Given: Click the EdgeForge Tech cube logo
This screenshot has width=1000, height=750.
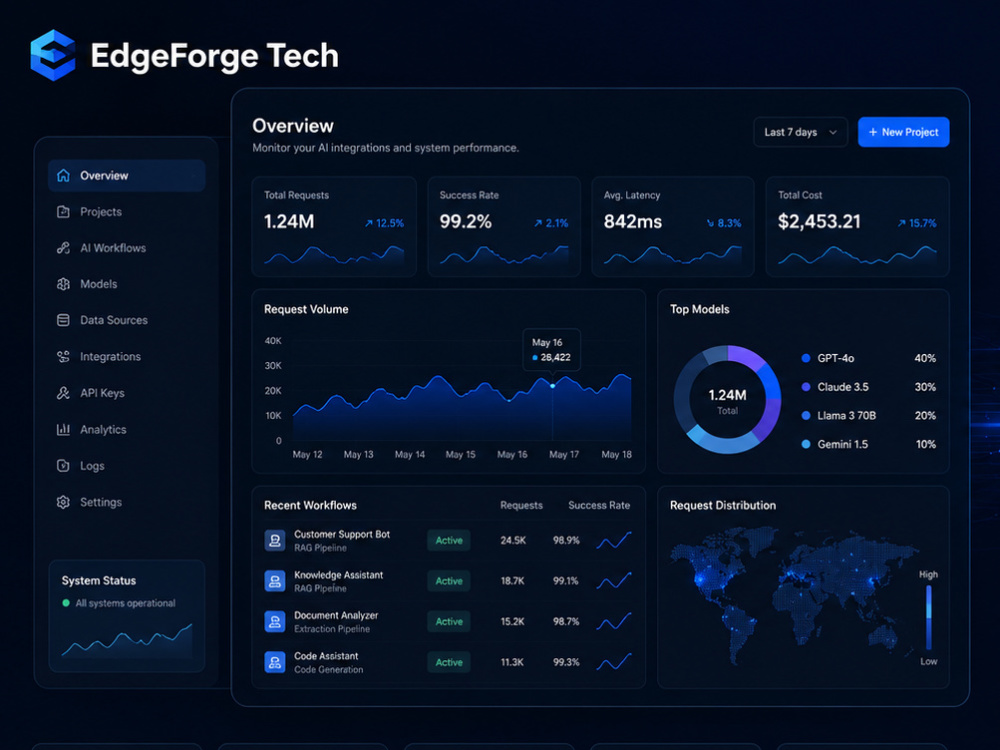Looking at the screenshot, I should (53, 55).
